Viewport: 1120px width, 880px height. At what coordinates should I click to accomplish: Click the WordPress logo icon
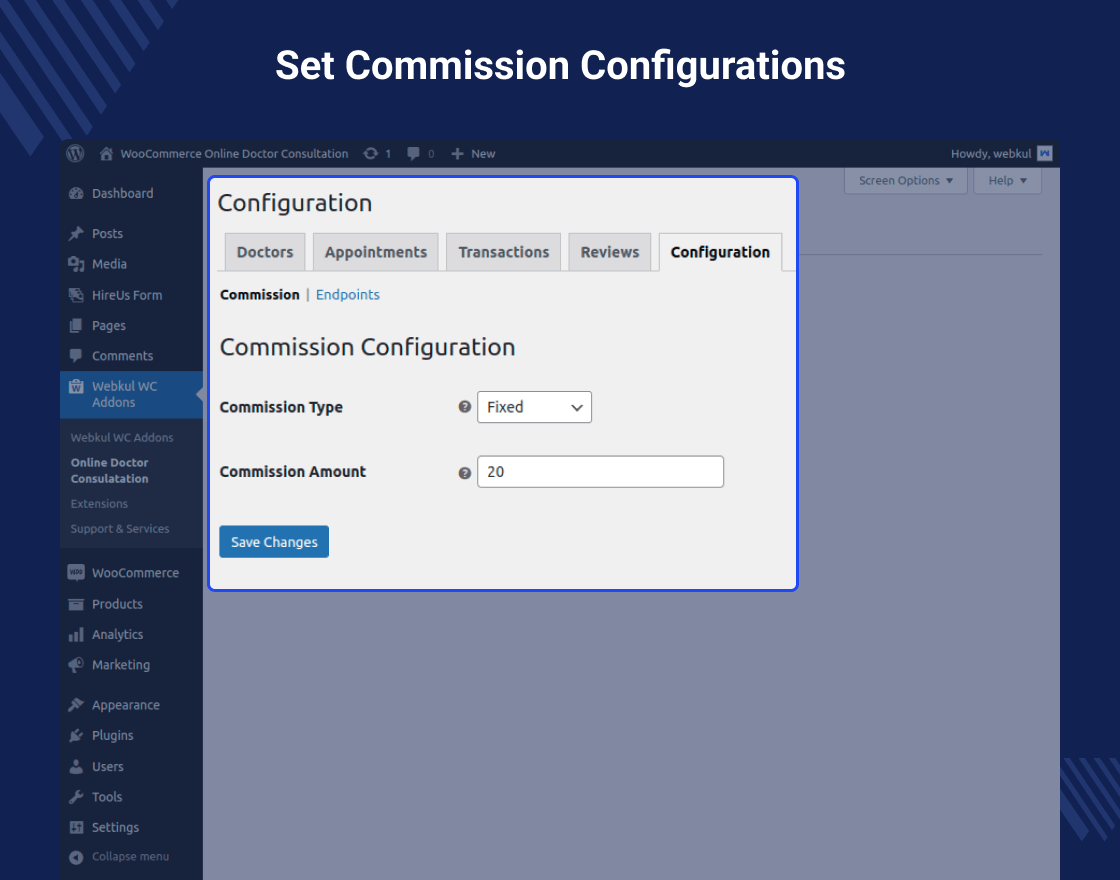pos(75,154)
